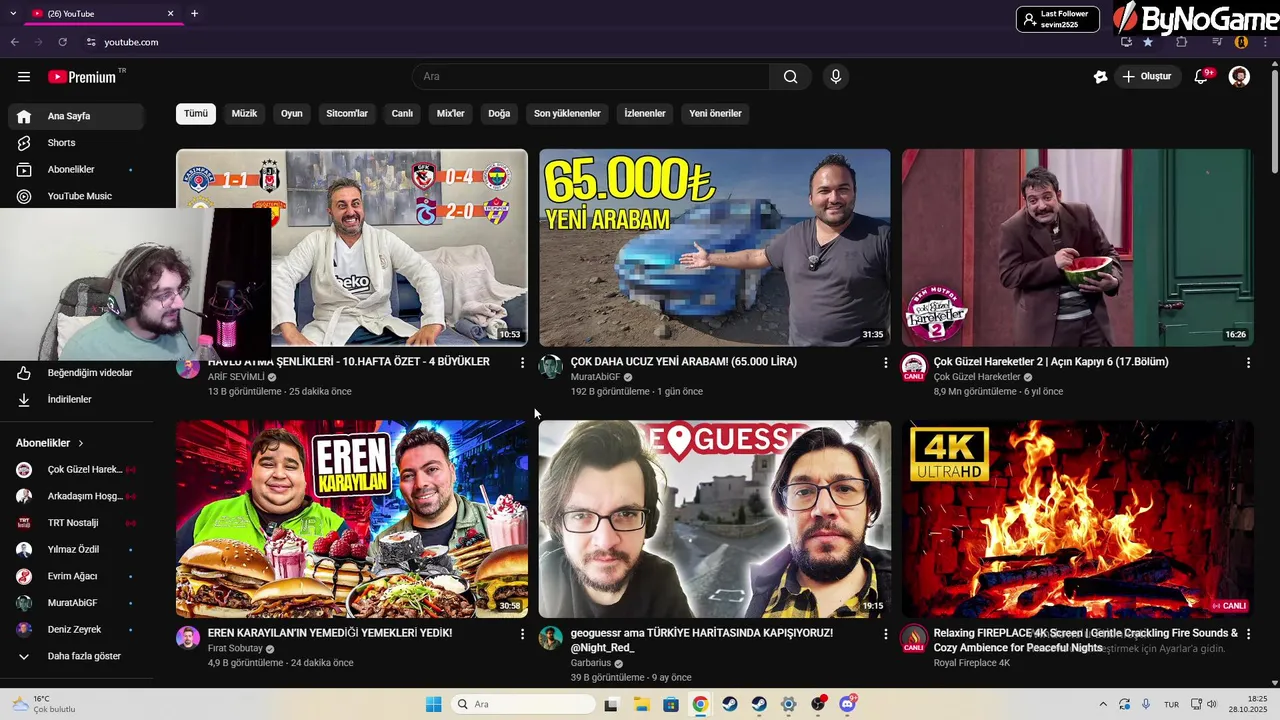This screenshot has width=1280, height=720.
Task: Open options for geoguessr video
Action: [885, 634]
